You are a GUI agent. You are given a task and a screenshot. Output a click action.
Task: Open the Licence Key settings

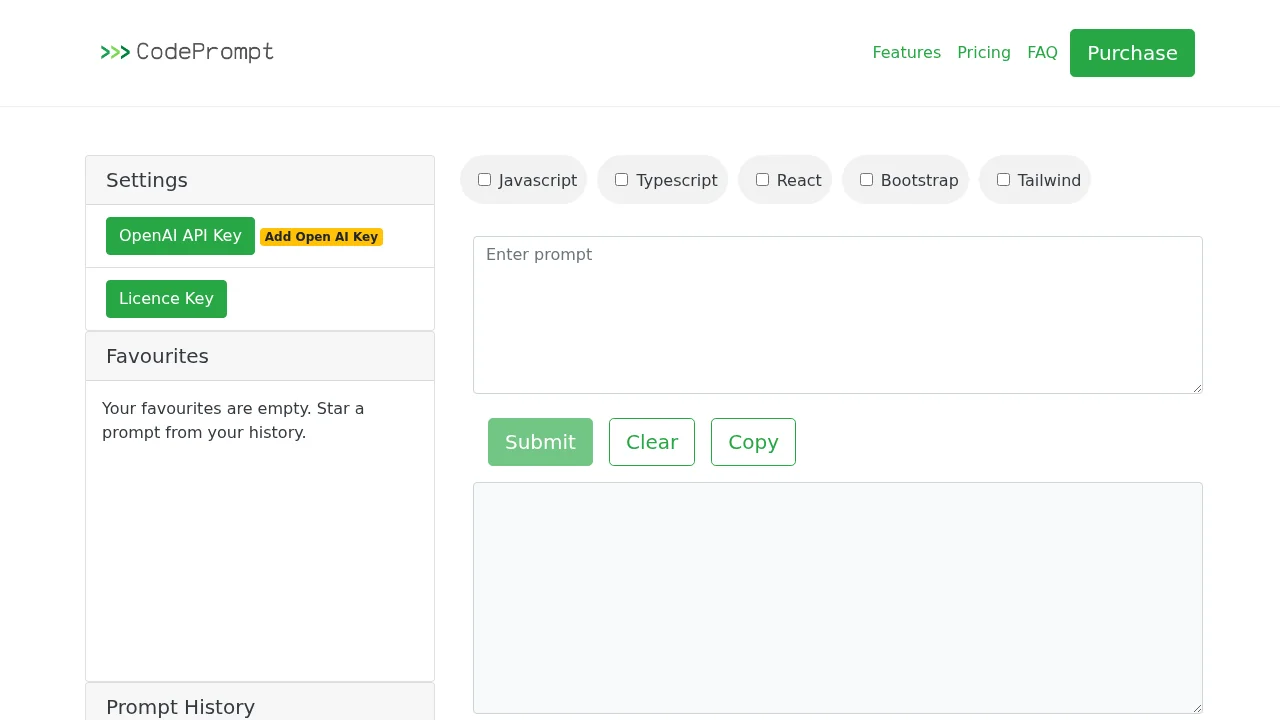166,298
